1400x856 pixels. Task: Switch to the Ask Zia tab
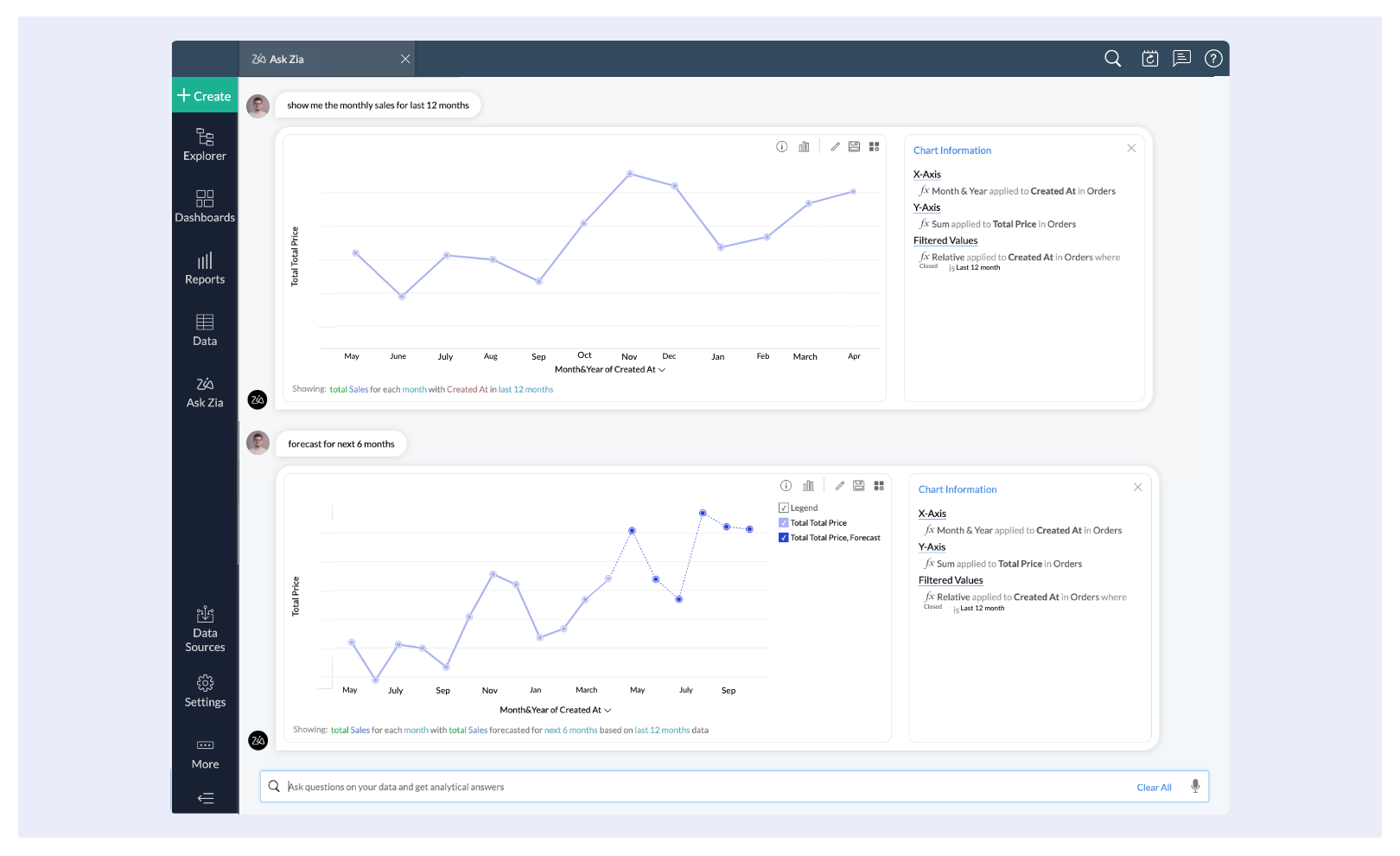278,59
